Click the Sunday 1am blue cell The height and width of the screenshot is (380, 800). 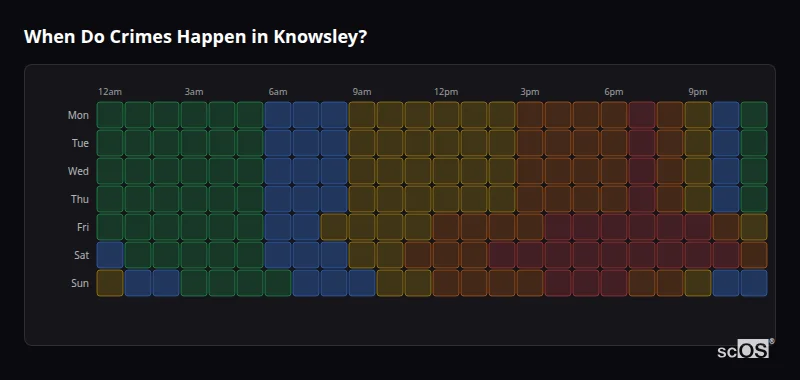[138, 283]
